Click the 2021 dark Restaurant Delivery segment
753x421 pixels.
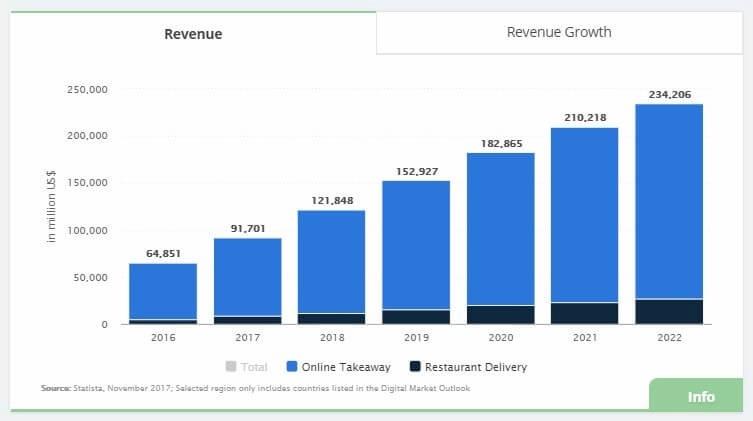[x=584, y=313]
